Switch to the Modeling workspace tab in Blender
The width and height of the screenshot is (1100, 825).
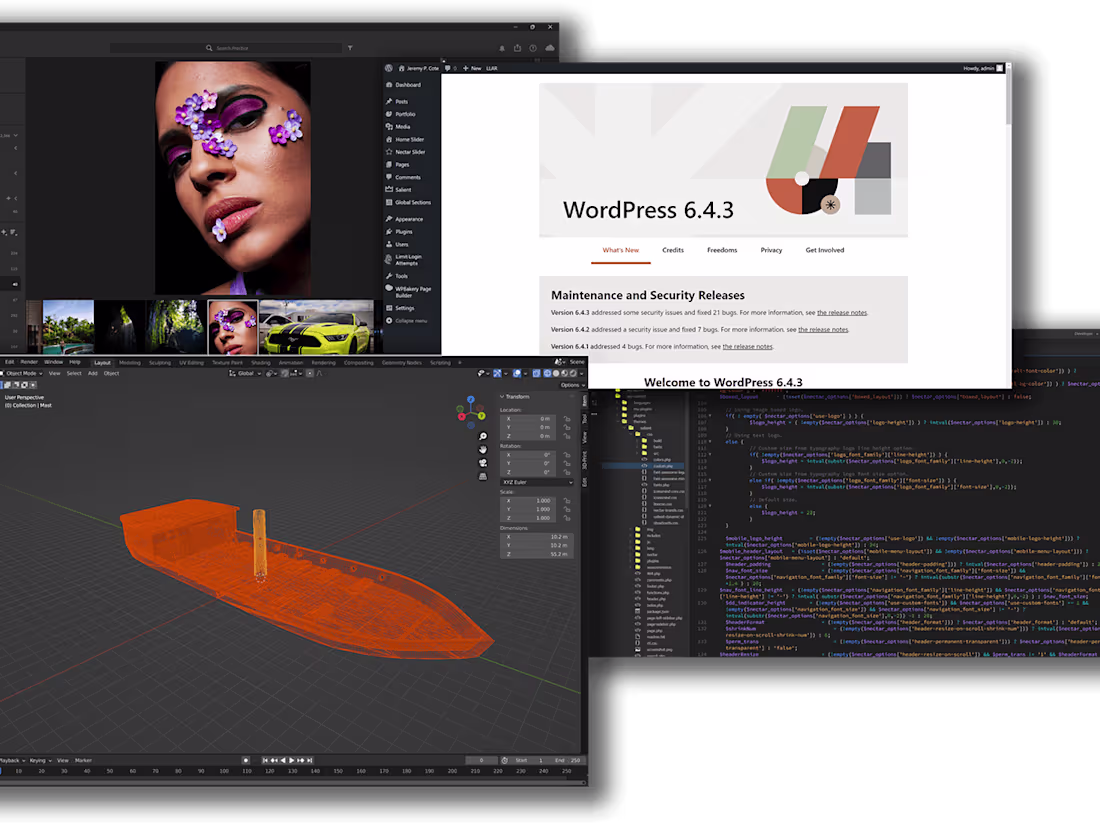click(131, 363)
